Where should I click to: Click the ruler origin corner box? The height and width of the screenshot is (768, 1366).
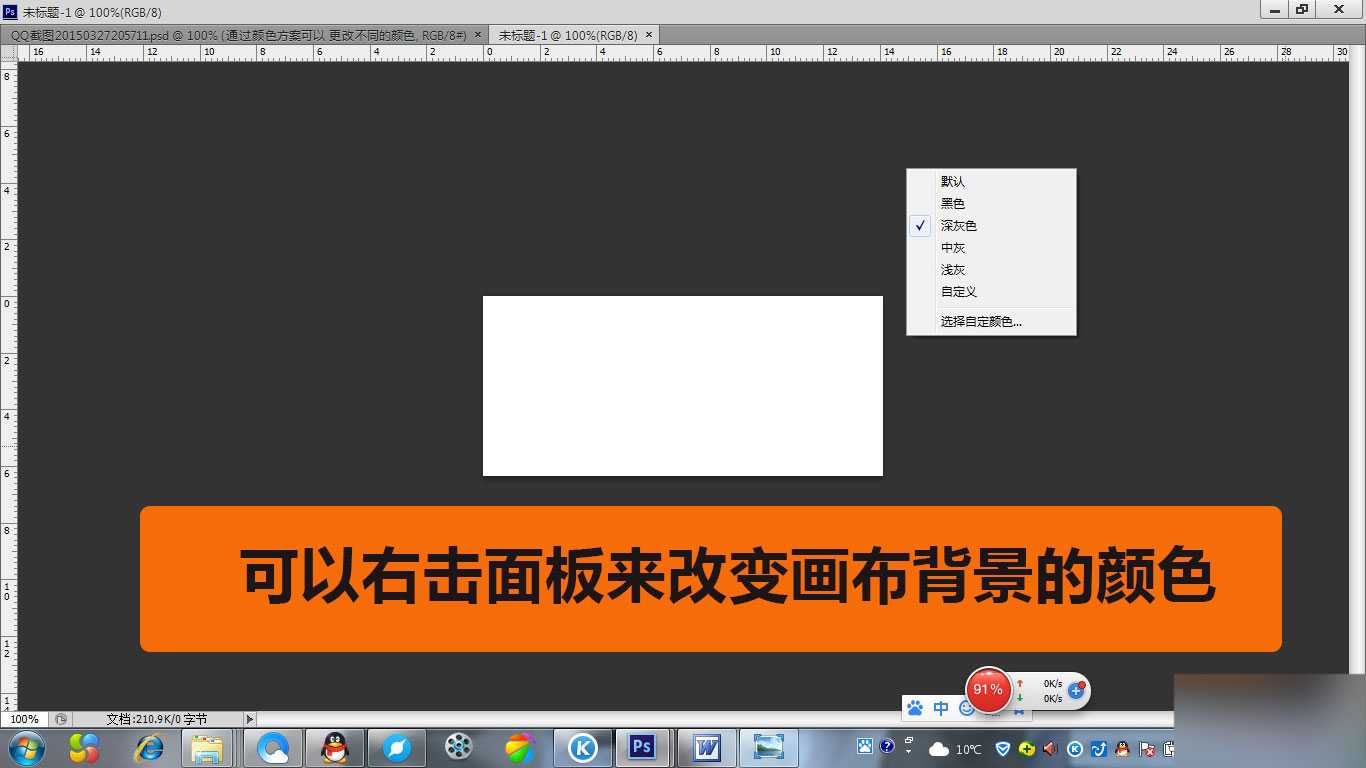9,52
